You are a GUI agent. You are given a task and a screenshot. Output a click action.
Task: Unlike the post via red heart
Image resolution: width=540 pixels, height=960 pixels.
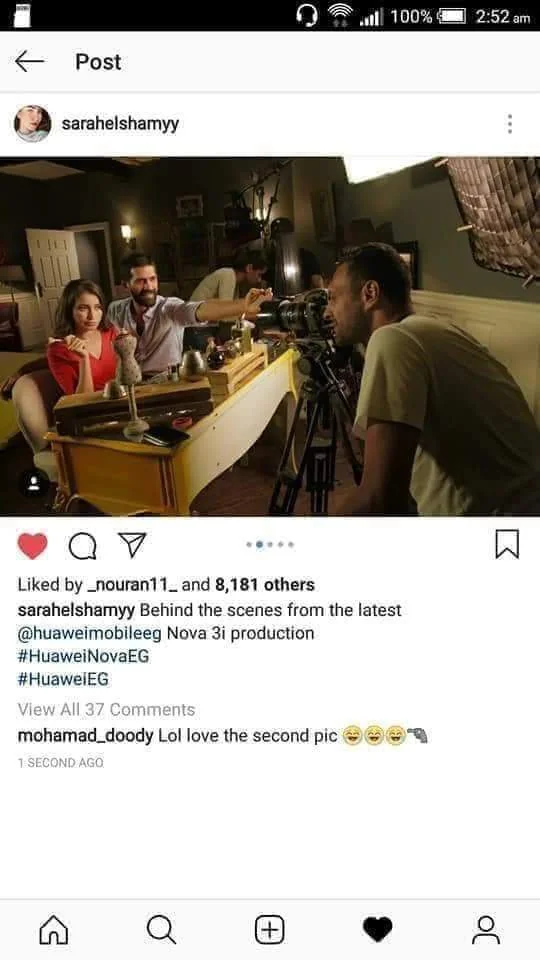(x=32, y=546)
